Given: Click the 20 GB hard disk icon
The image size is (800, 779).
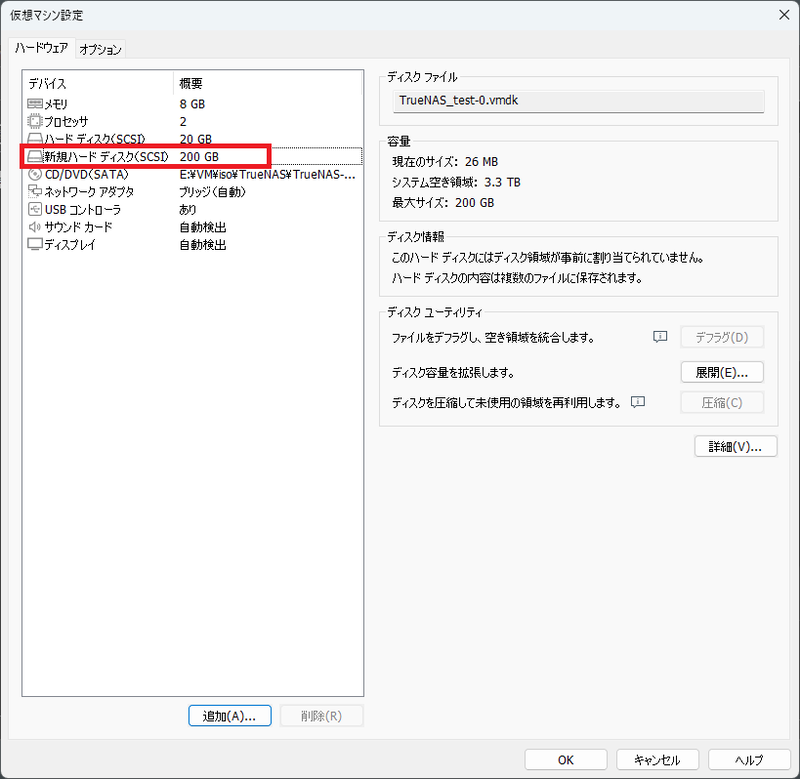Looking at the screenshot, I should [x=35, y=139].
